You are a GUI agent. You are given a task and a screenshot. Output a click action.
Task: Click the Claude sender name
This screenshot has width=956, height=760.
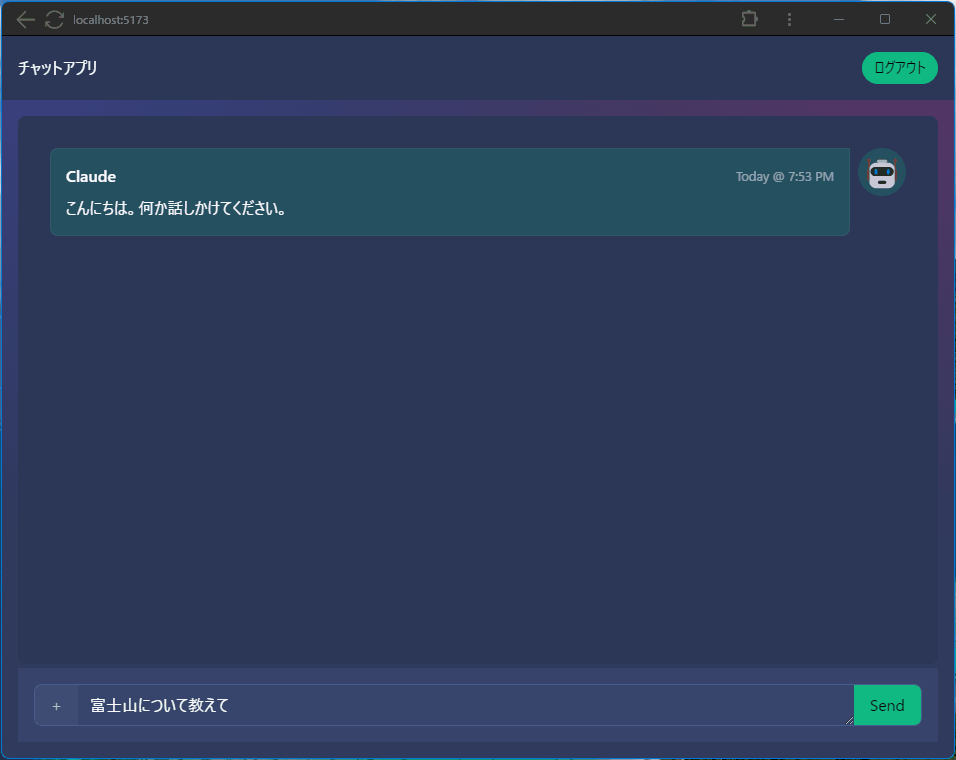91,177
